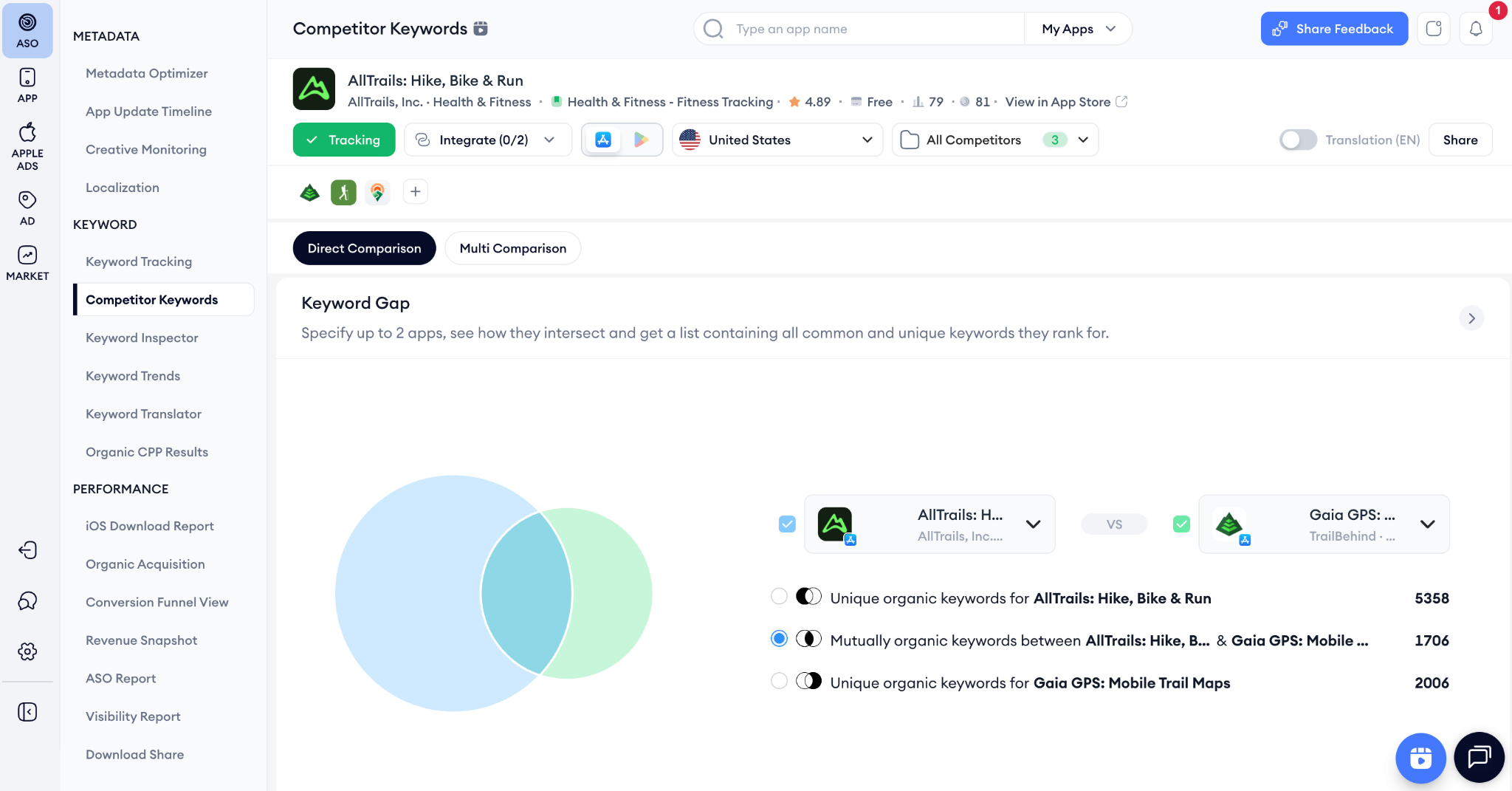Open ASO Report menu item
The width and height of the screenshot is (1512, 791).
pos(120,678)
